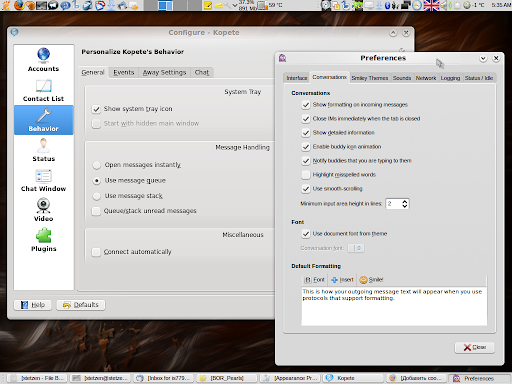Screen dimensions: 512x384
Task: Click the Smile emoticon button in the formatting toolbar
Action: (371, 280)
